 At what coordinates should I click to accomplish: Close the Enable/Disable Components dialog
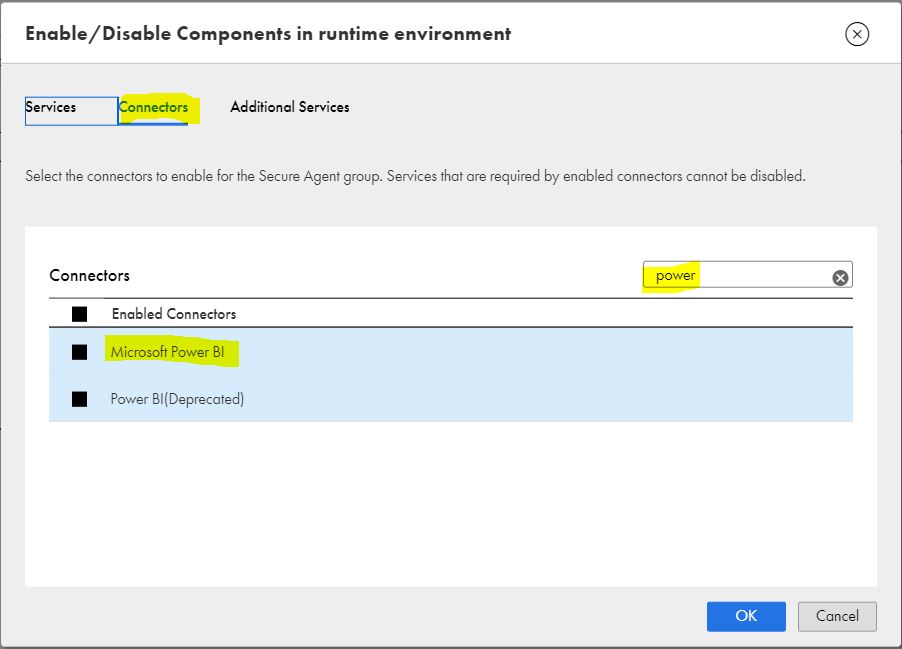(857, 34)
